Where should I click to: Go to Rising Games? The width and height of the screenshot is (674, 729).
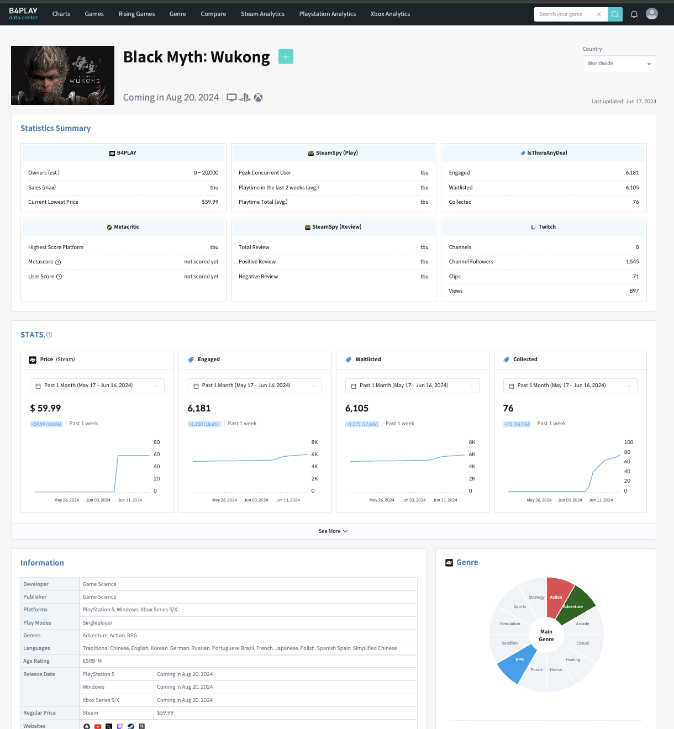[x=136, y=14]
